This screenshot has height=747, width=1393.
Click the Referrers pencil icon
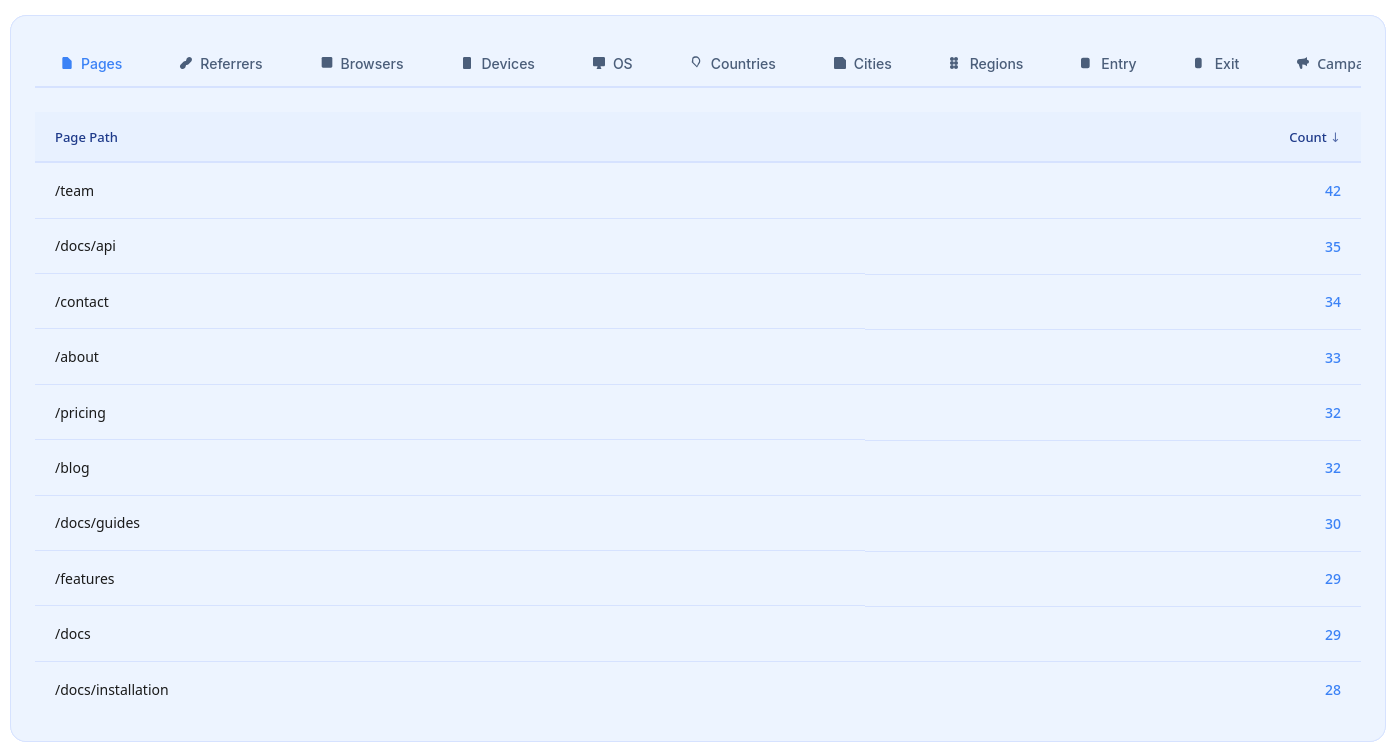(x=185, y=62)
